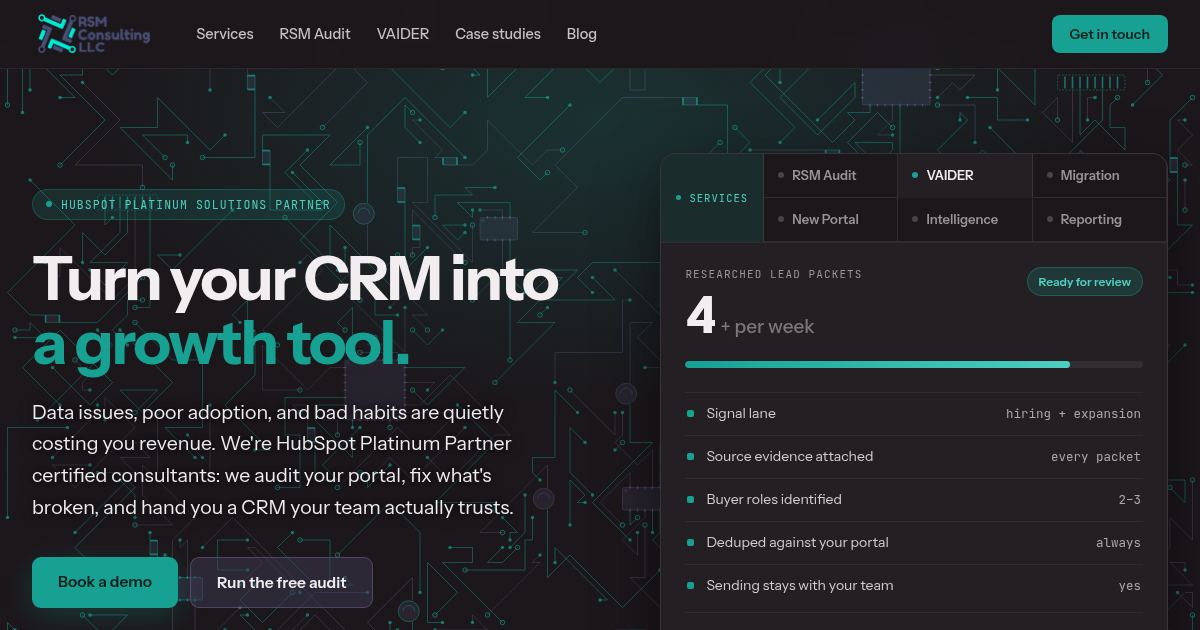Open VAIDER in the top navigation bar
1200x630 pixels.
click(403, 34)
